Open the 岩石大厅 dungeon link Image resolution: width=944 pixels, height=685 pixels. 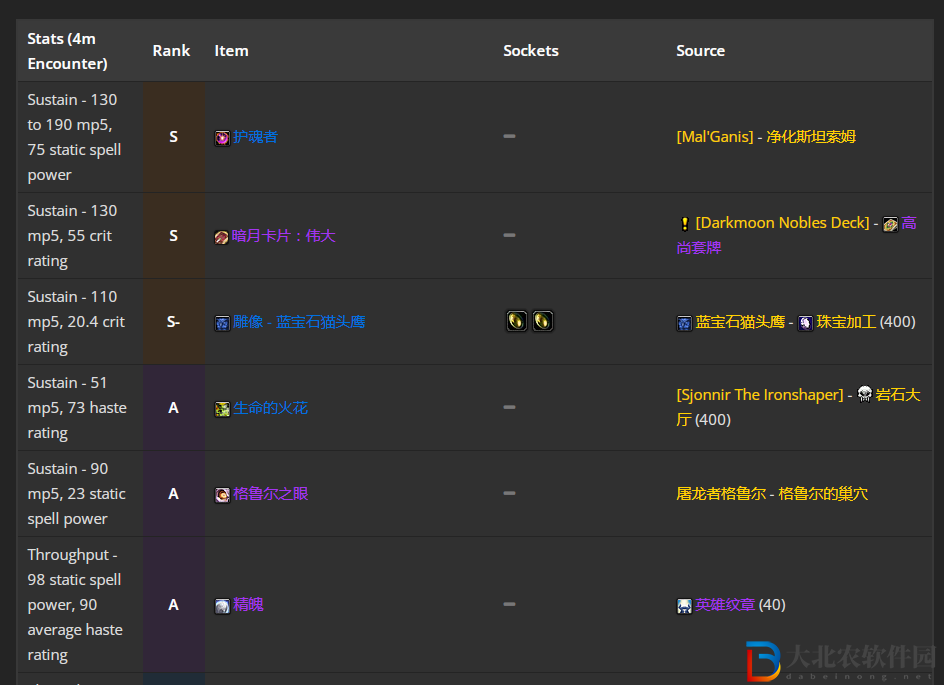click(x=898, y=395)
